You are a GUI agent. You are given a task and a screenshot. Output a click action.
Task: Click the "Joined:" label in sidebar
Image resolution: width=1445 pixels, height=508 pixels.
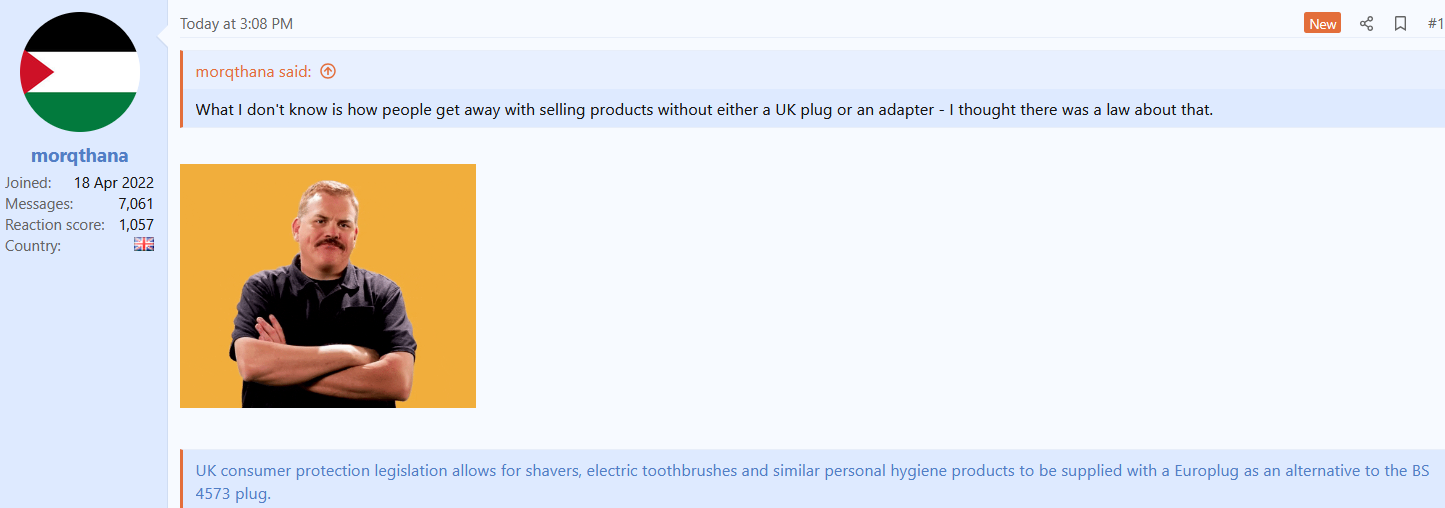point(28,183)
